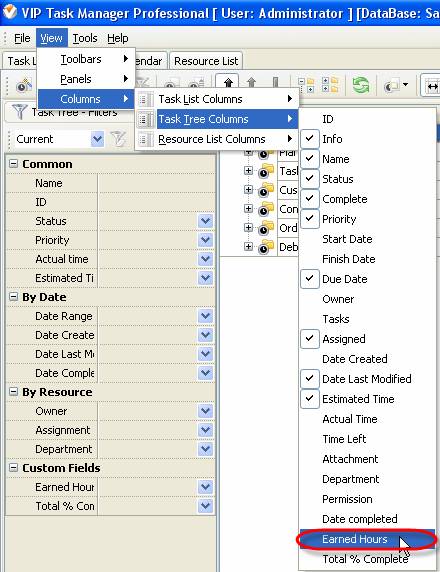The image size is (440, 572).
Task: Enable the Permission column
Action: 367,499
